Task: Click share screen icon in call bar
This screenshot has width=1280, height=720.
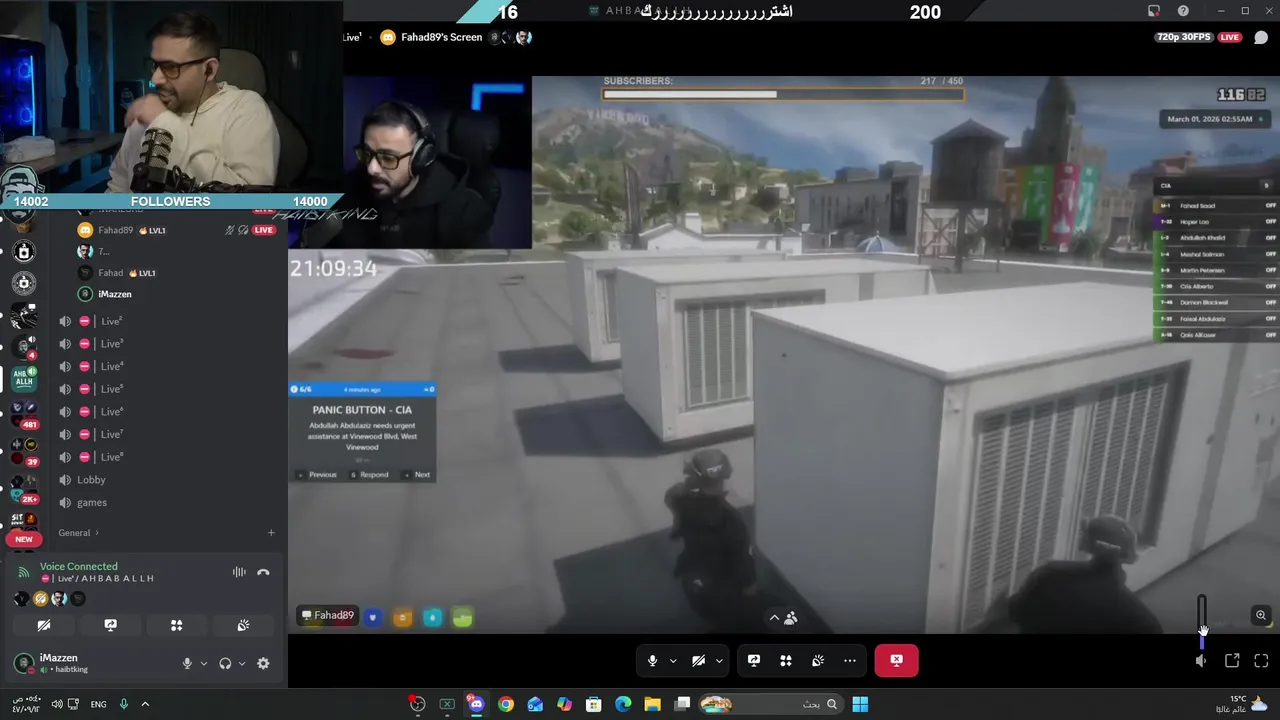Action: click(754, 660)
